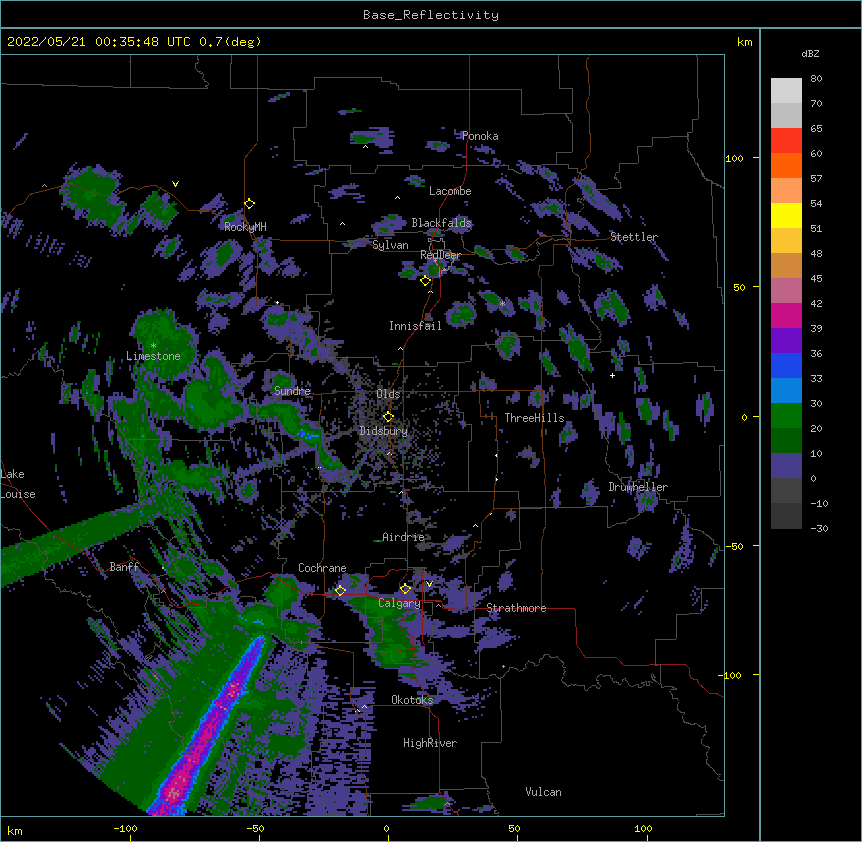Click the Blackfalds label
The width and height of the screenshot is (862, 842).
pos(441,223)
